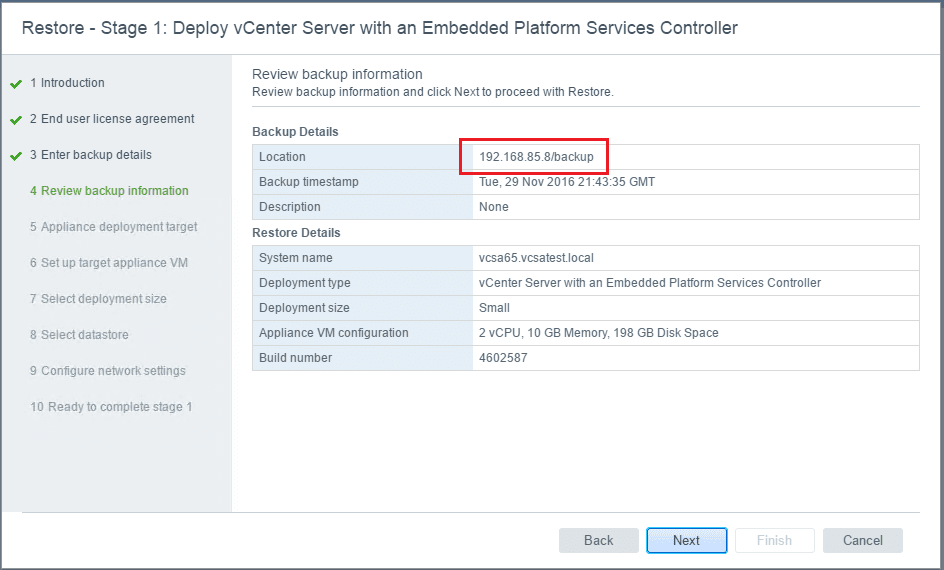Click step 8 Select datastore
The width and height of the screenshot is (944, 570).
pyautogui.click(x=79, y=335)
